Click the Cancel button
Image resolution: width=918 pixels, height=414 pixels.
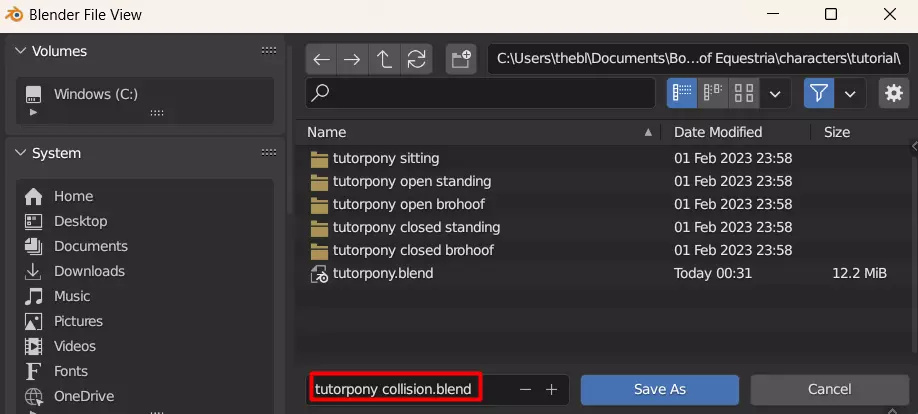[x=830, y=389]
